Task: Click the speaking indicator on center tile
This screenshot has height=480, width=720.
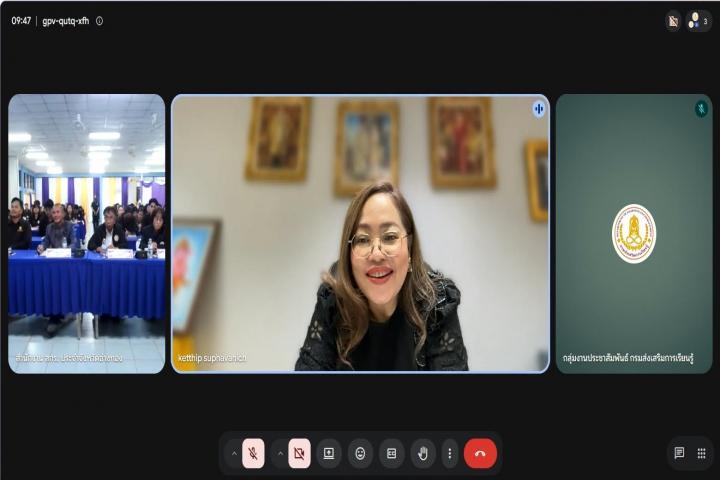Action: click(x=539, y=109)
